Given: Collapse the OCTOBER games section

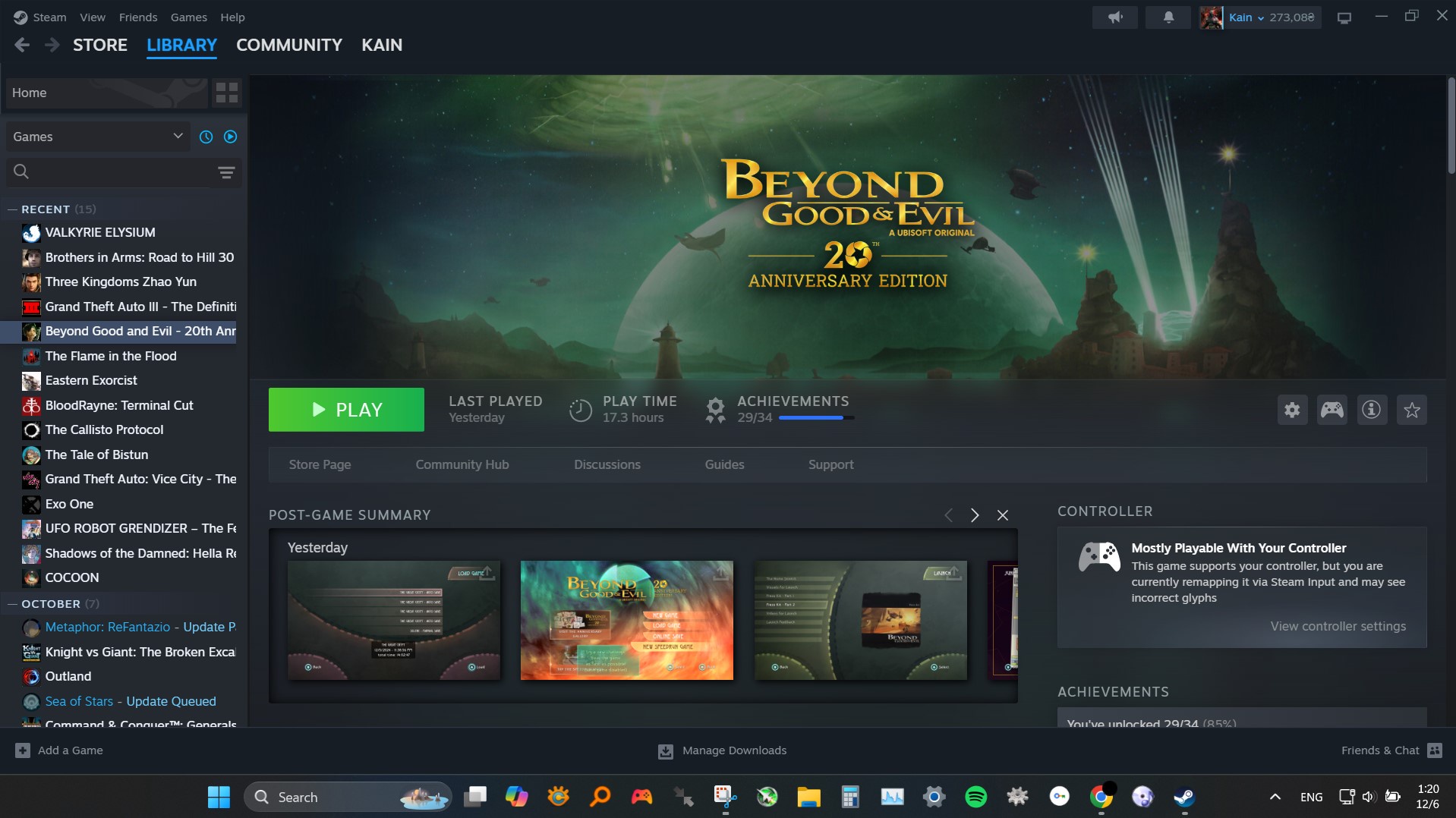Looking at the screenshot, I should click(x=12, y=604).
